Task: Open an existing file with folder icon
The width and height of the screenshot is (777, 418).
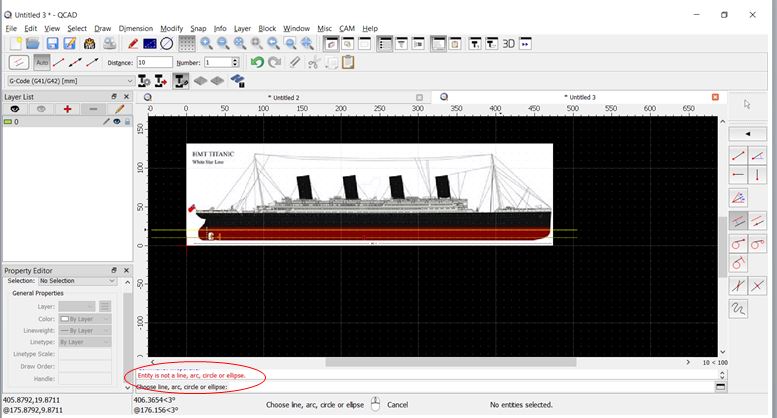Action: coord(33,44)
